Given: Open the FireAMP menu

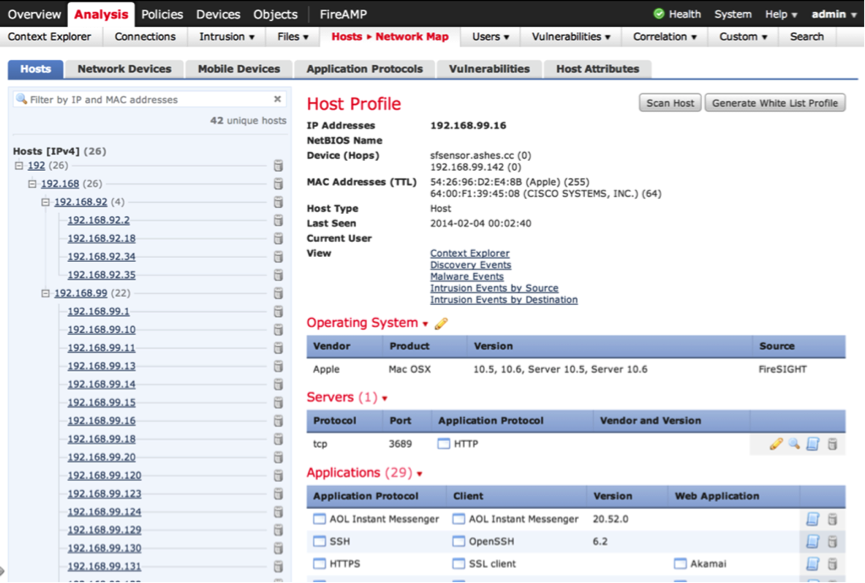Looking at the screenshot, I should [343, 14].
